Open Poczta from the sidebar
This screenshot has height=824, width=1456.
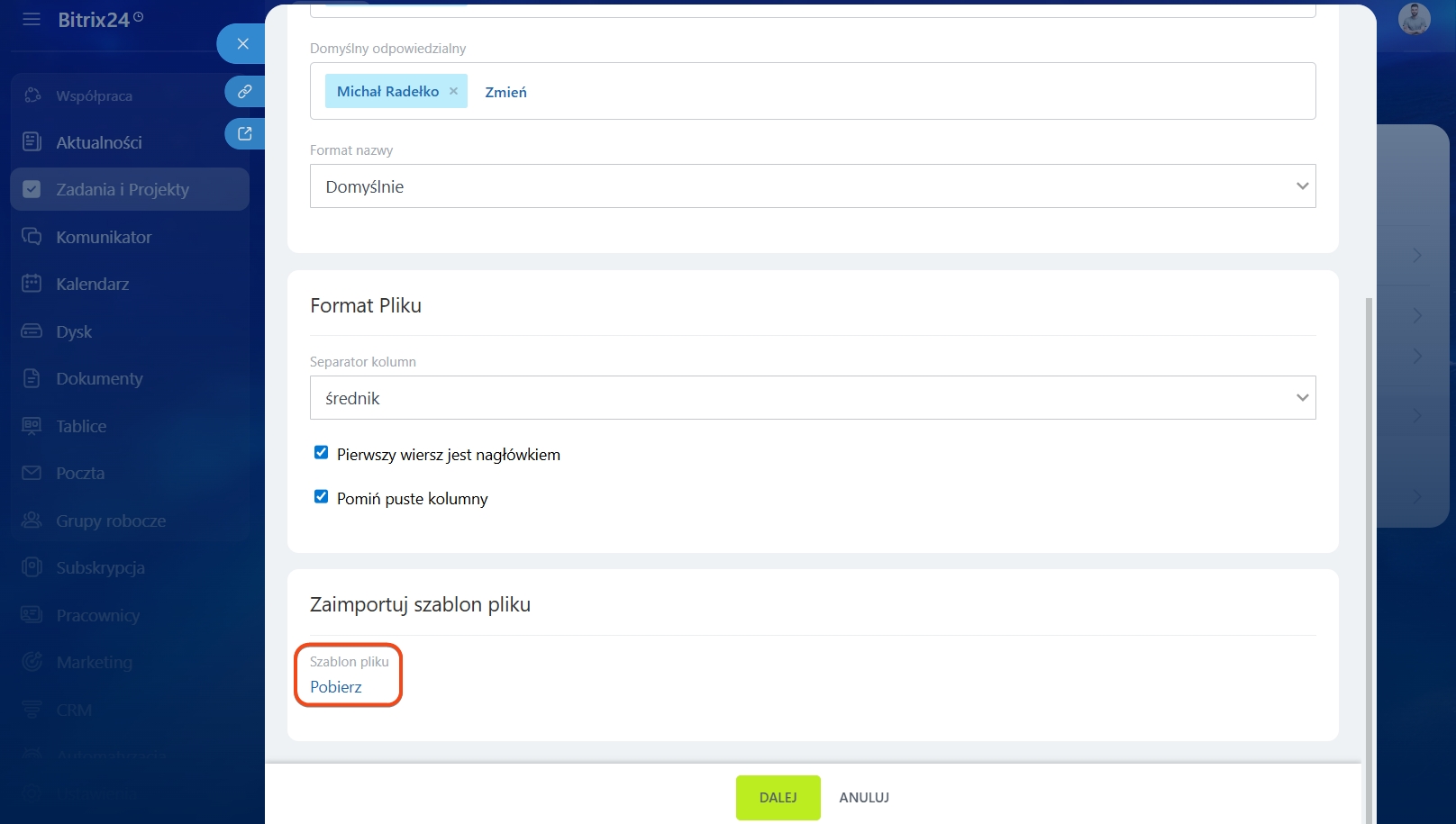tap(80, 473)
